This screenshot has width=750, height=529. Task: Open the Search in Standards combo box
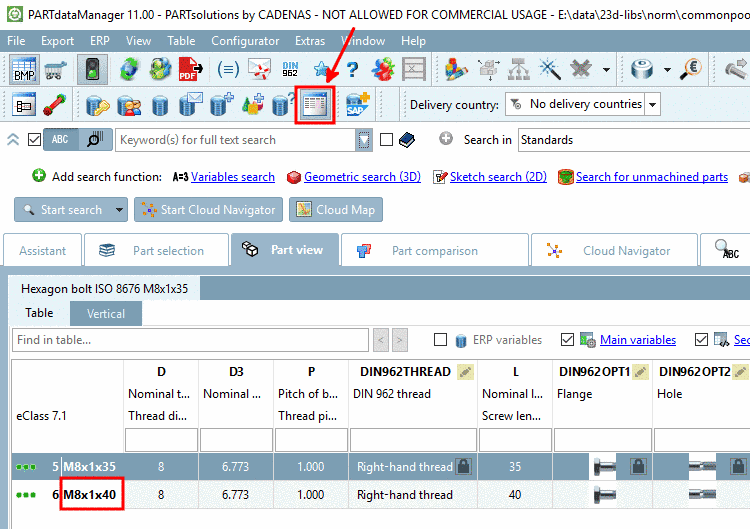click(x=634, y=140)
